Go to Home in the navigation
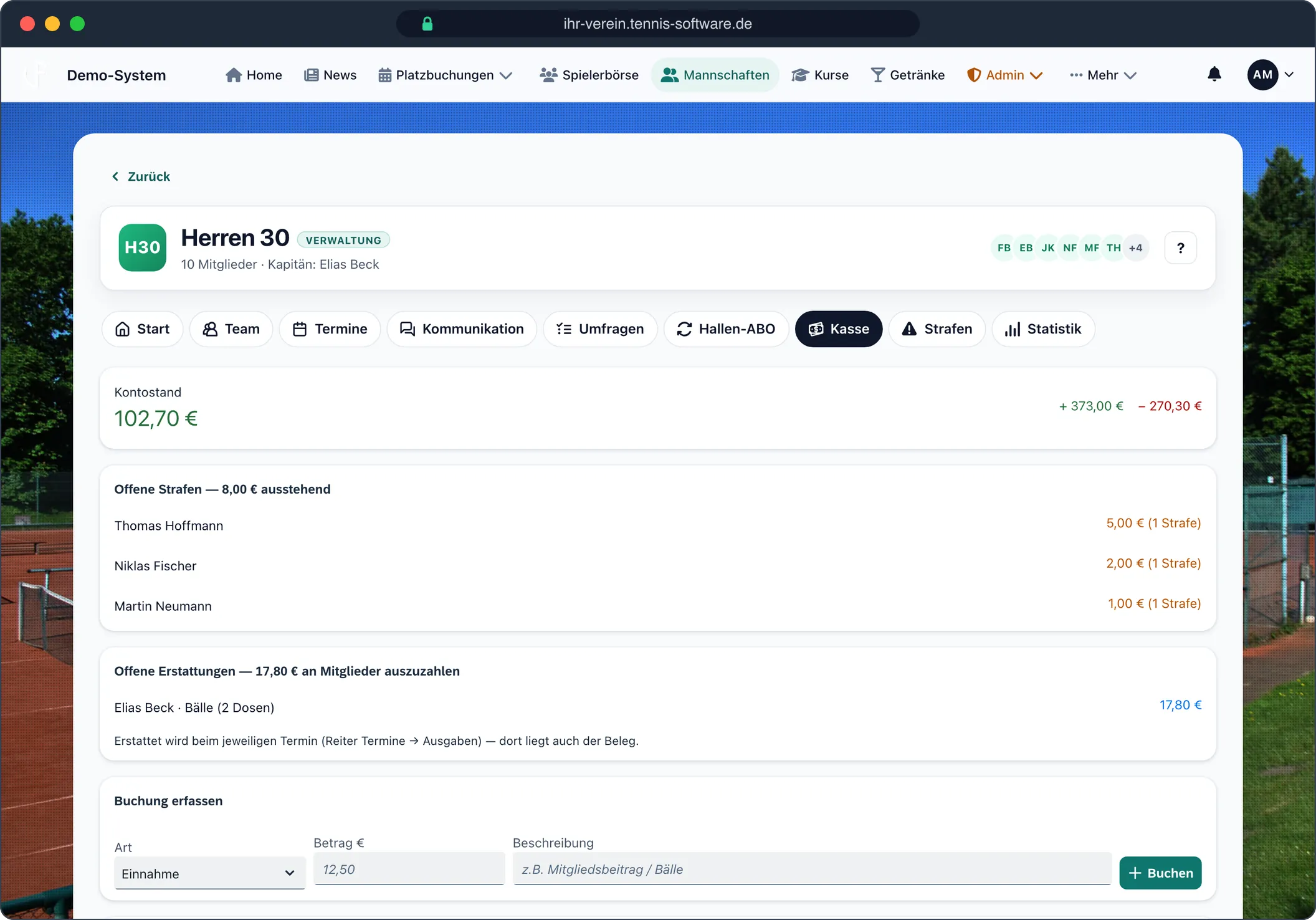 (x=254, y=75)
